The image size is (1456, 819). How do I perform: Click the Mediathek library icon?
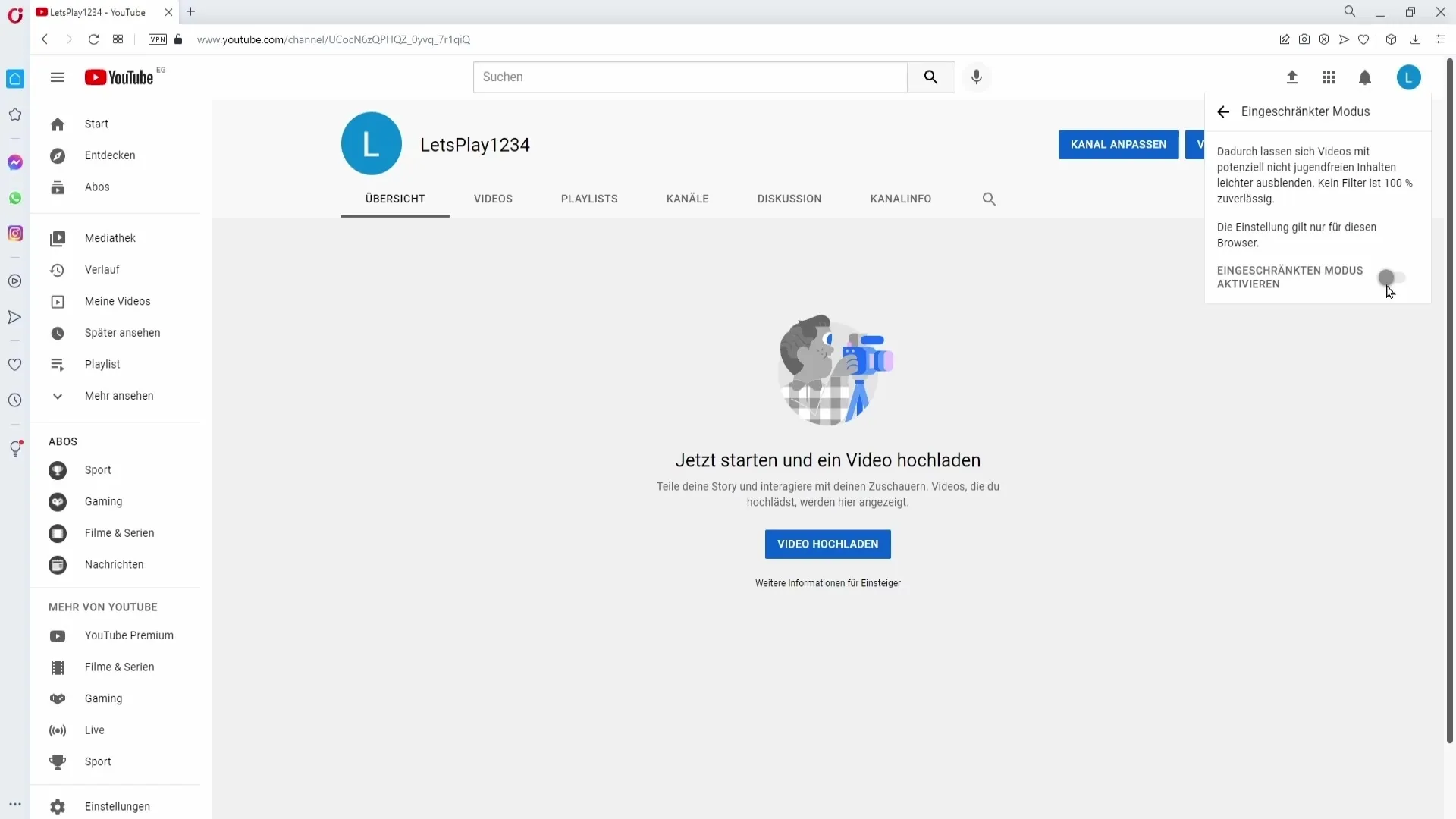tap(57, 237)
